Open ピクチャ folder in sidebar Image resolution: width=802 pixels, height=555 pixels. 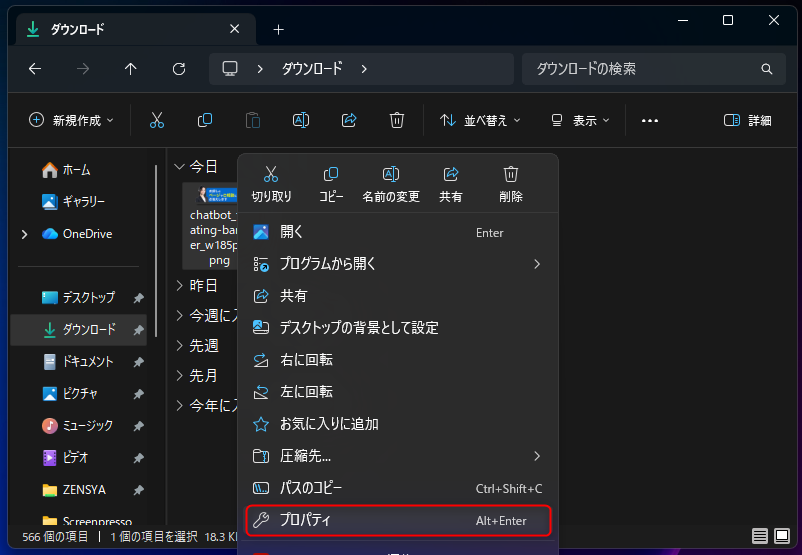tap(80, 393)
